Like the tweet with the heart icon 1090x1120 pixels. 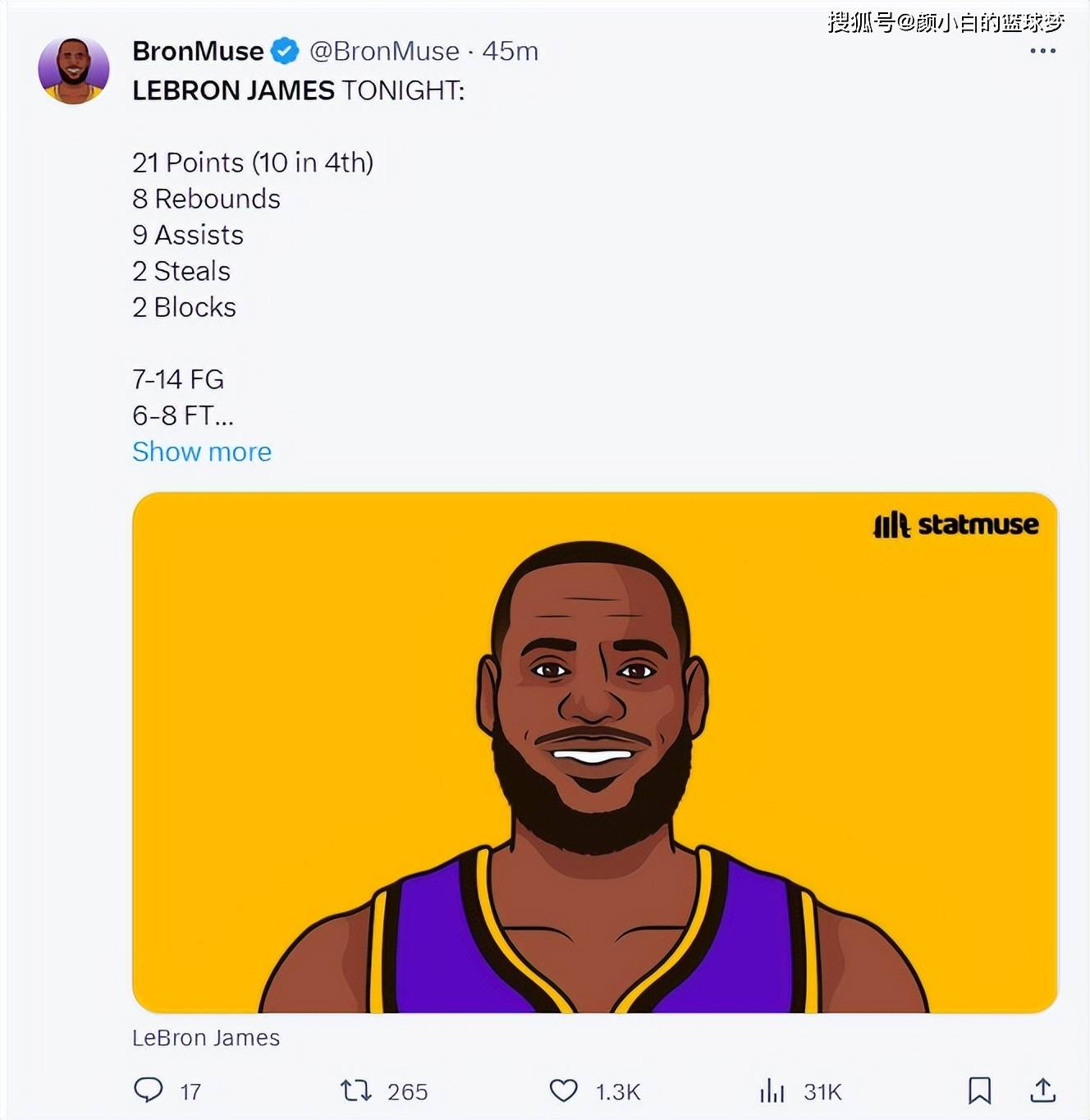563,1090
